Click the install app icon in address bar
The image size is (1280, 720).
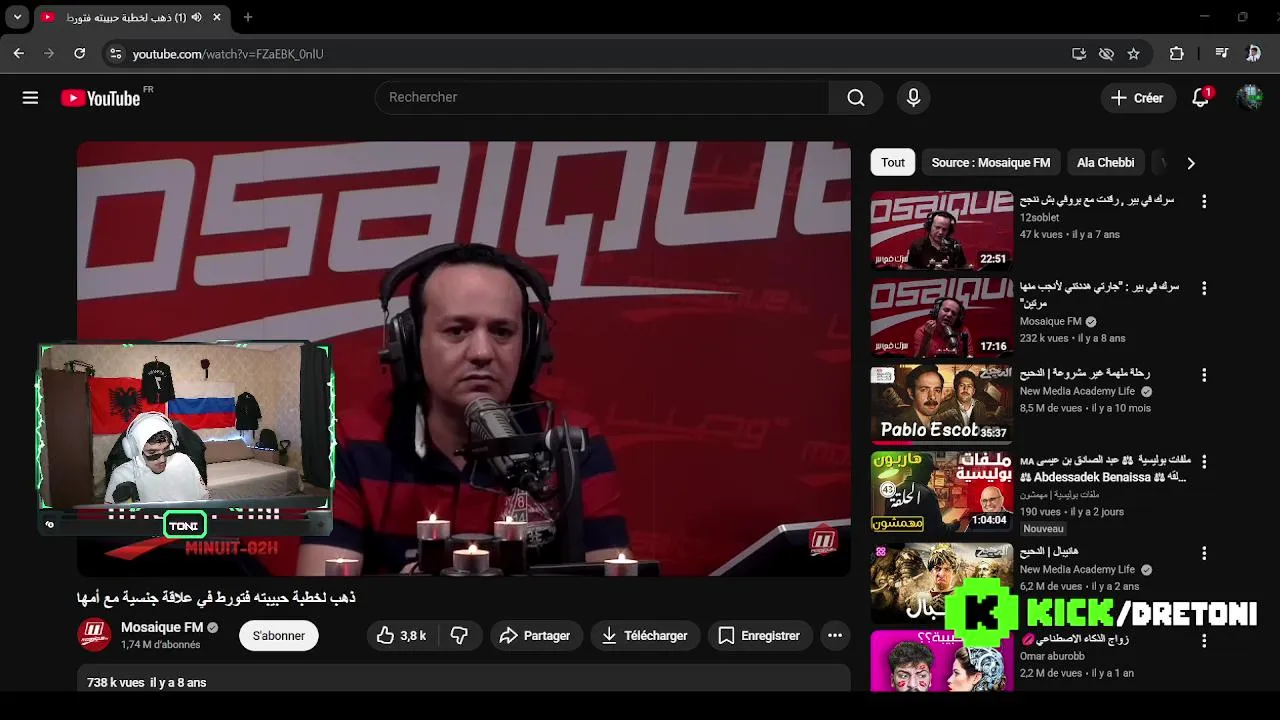(1079, 54)
